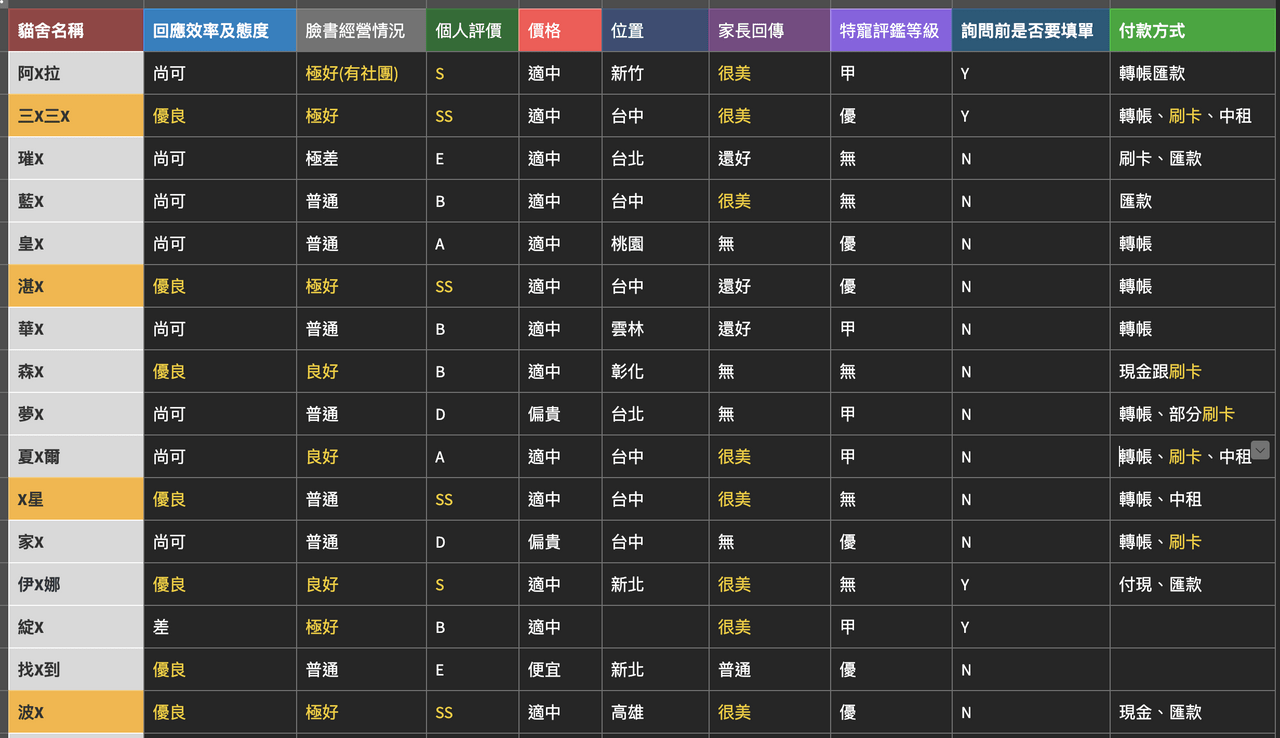Select the cattery name cell 阿X拉
This screenshot has width=1280, height=738.
click(x=76, y=73)
